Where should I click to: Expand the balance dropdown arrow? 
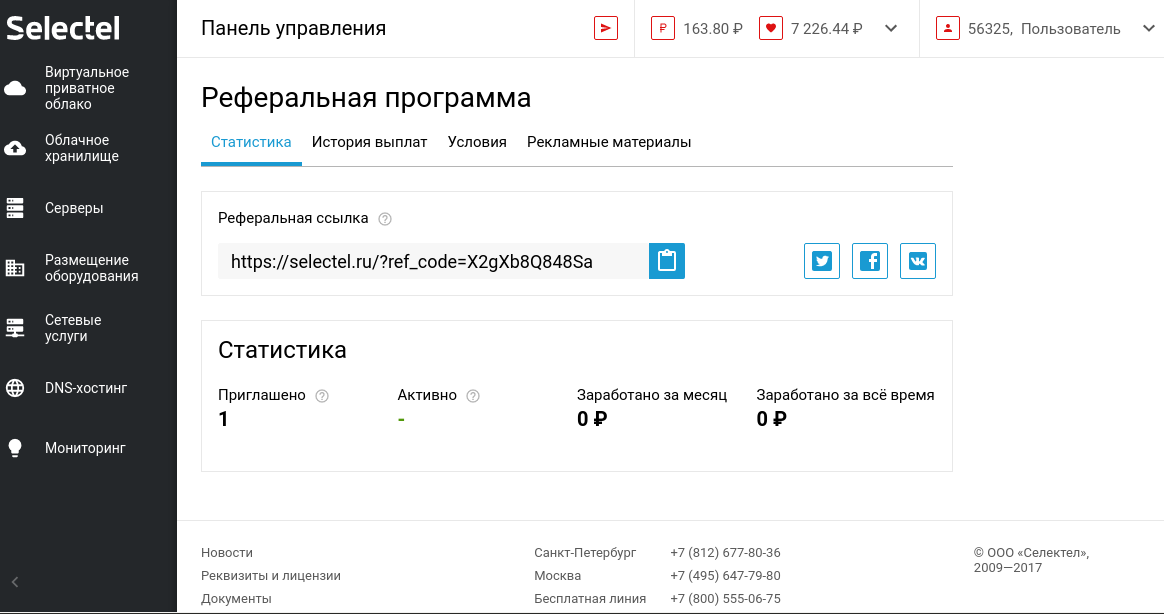tap(892, 28)
